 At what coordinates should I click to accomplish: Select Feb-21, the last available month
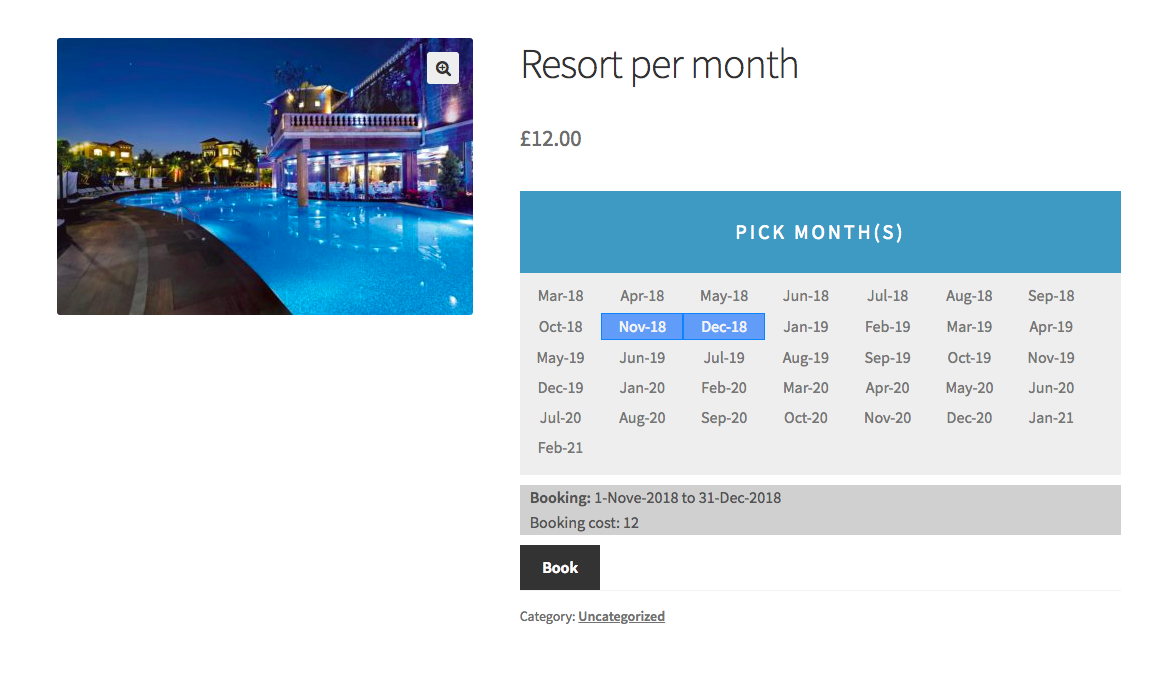coord(560,447)
